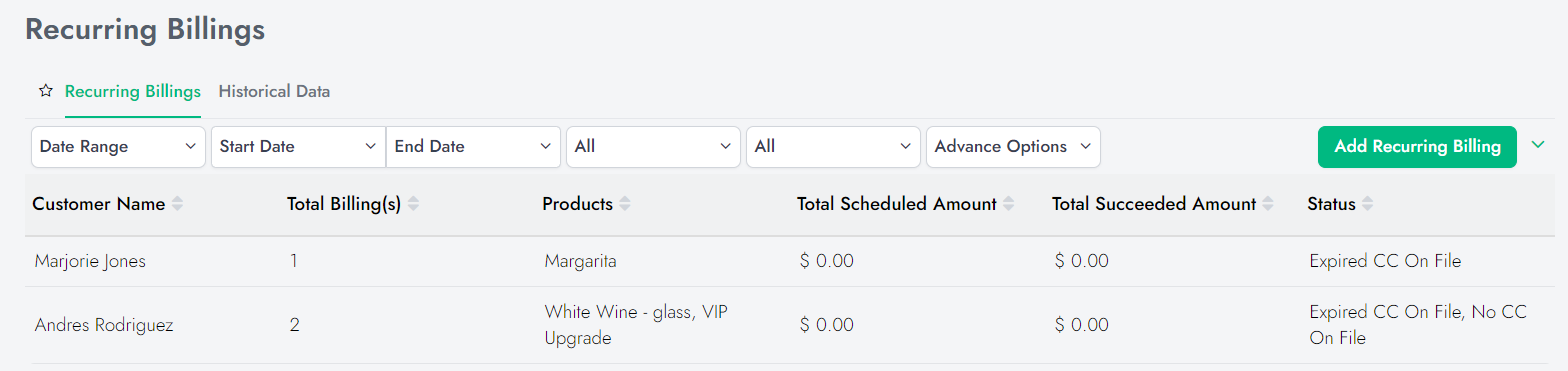1568x371 pixels.
Task: Open the first All filter dropdown
Action: 653,147
